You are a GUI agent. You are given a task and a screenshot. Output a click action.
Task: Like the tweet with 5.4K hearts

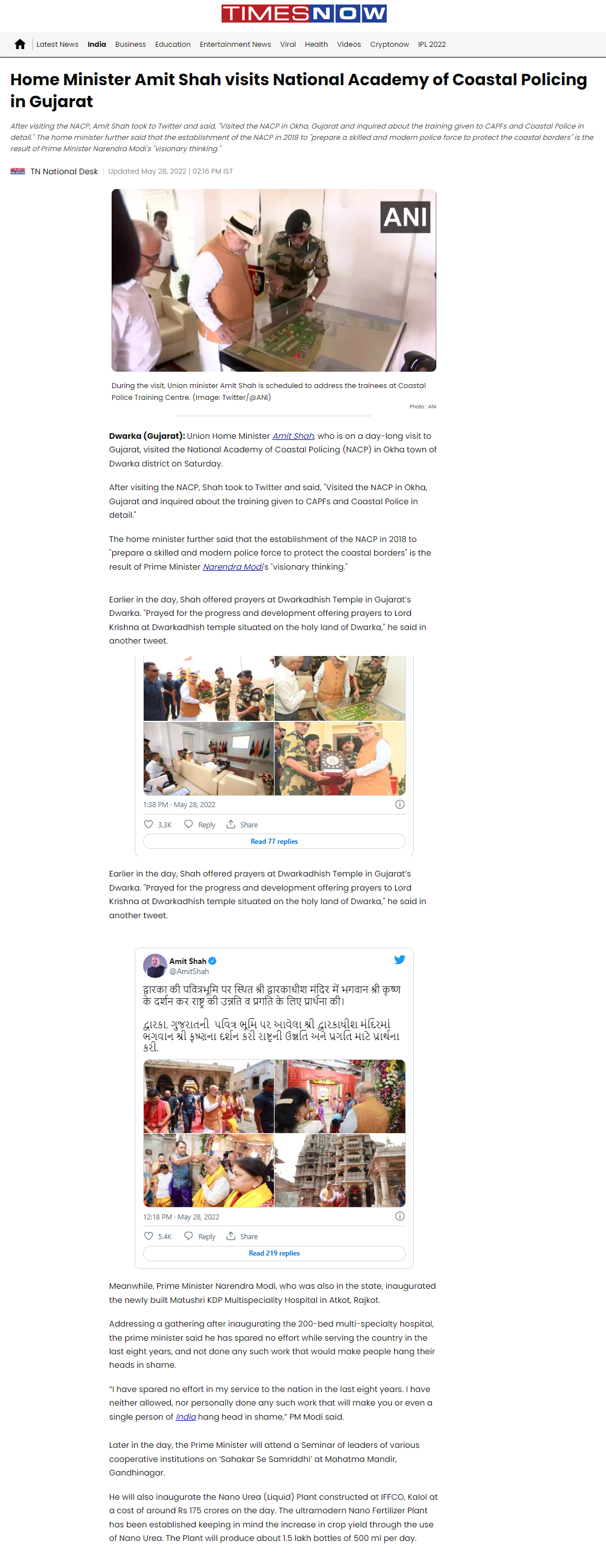148,1236
